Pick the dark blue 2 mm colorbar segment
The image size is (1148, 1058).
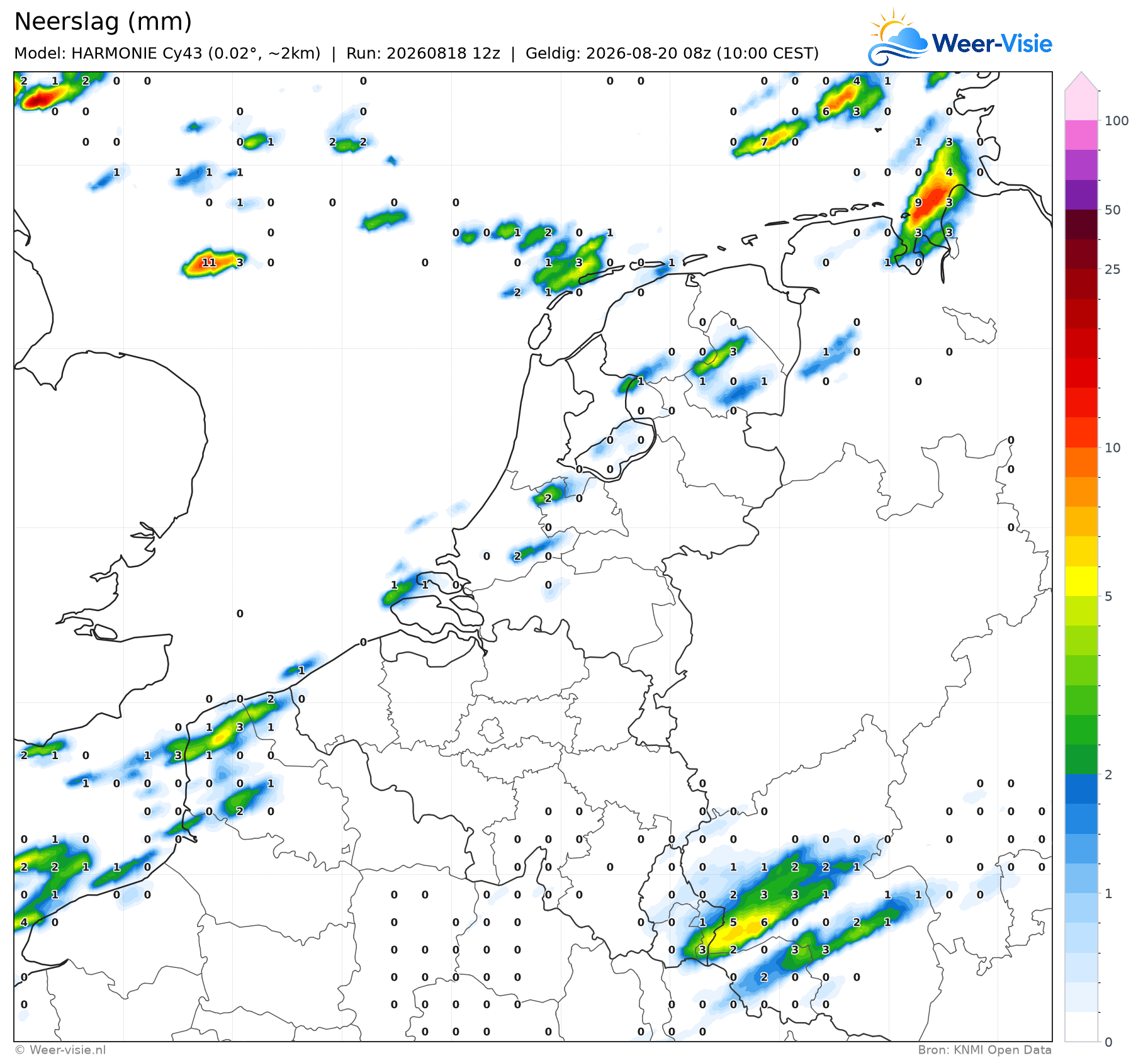coord(1081,789)
